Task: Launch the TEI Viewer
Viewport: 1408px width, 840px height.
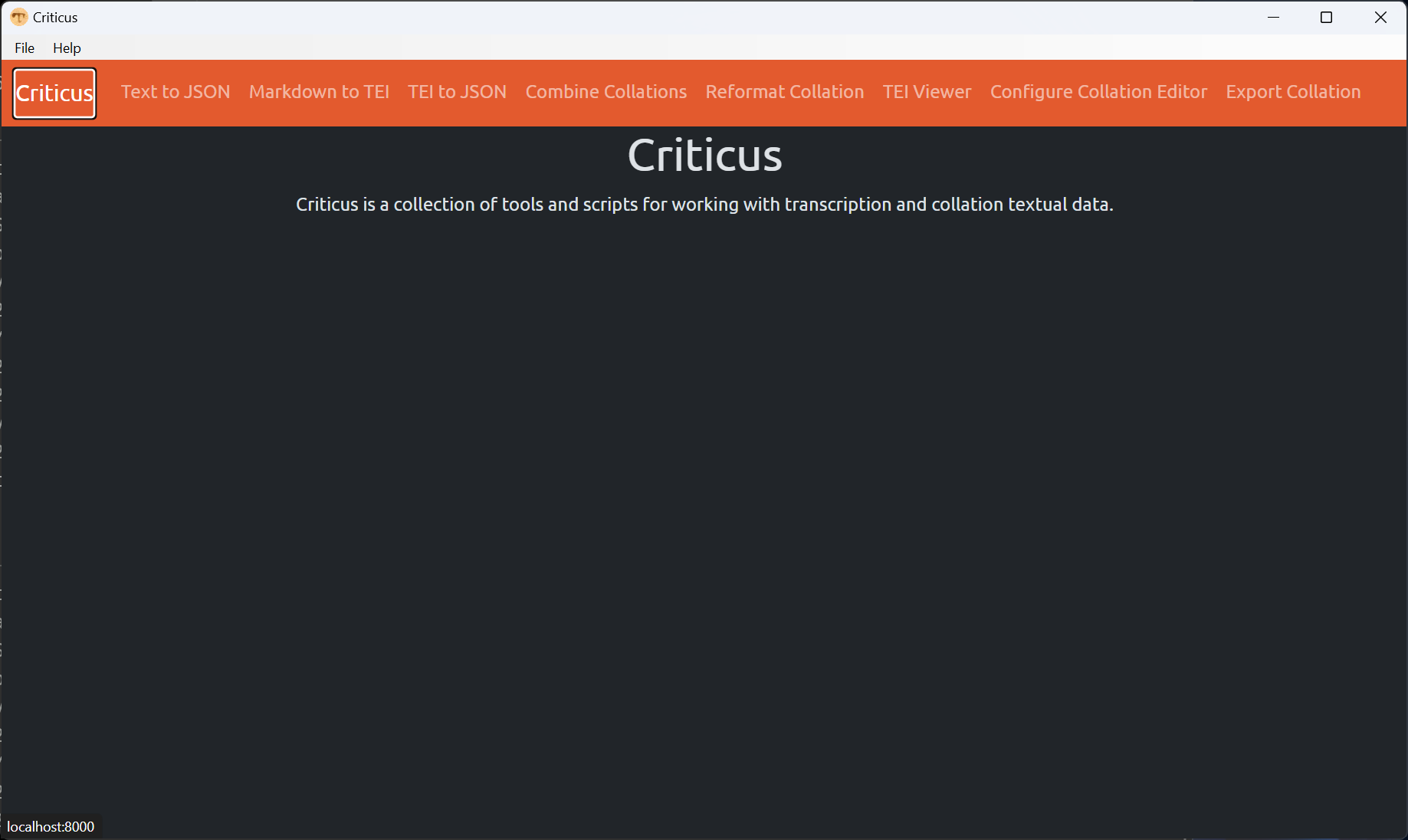Action: pyautogui.click(x=927, y=92)
